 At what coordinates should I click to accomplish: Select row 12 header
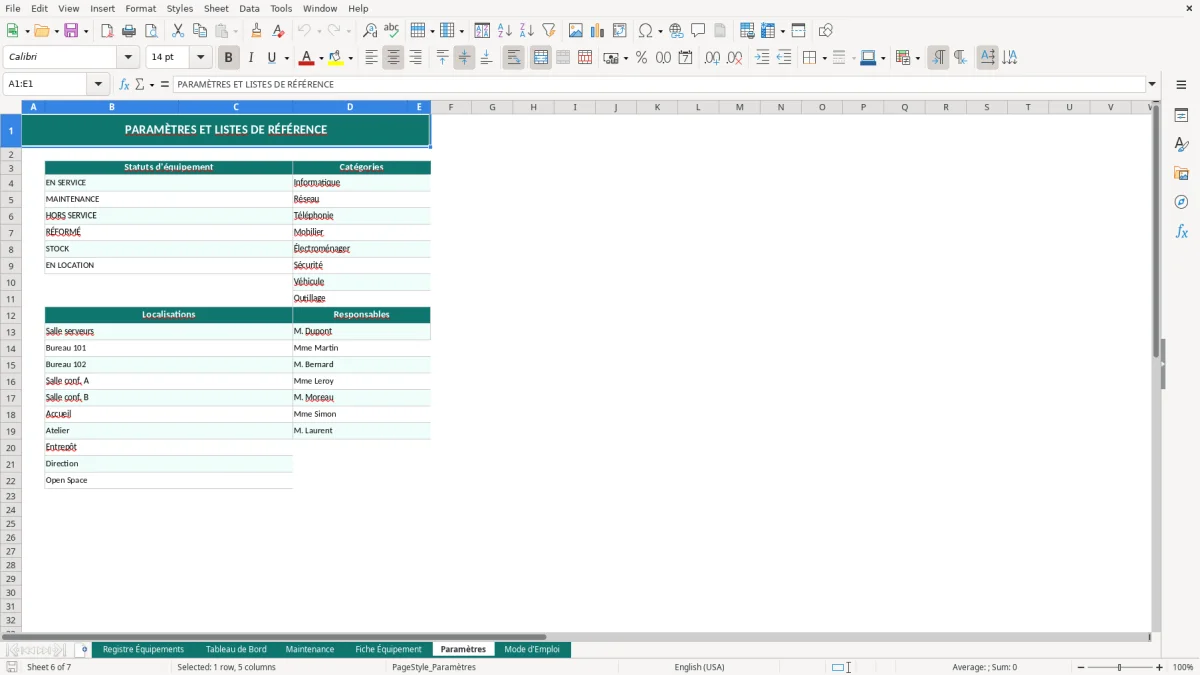coord(11,315)
